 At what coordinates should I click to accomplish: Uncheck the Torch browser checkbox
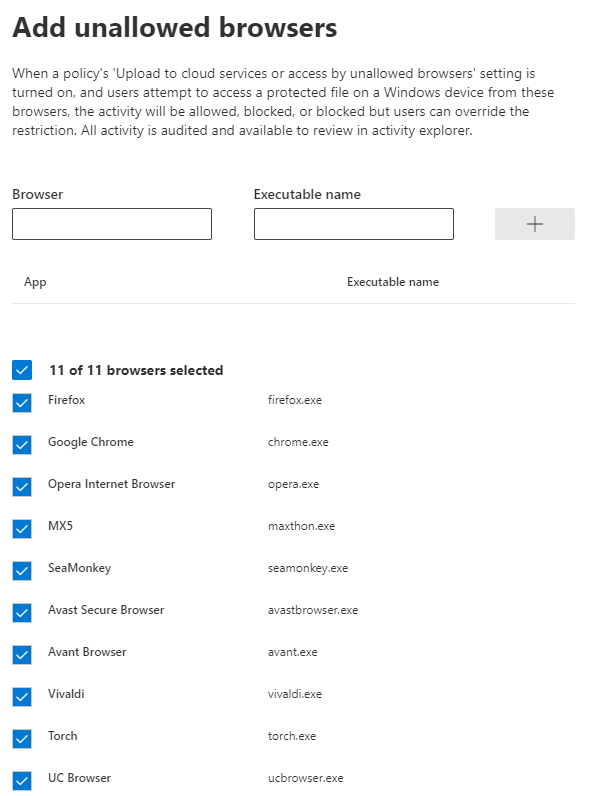22,739
